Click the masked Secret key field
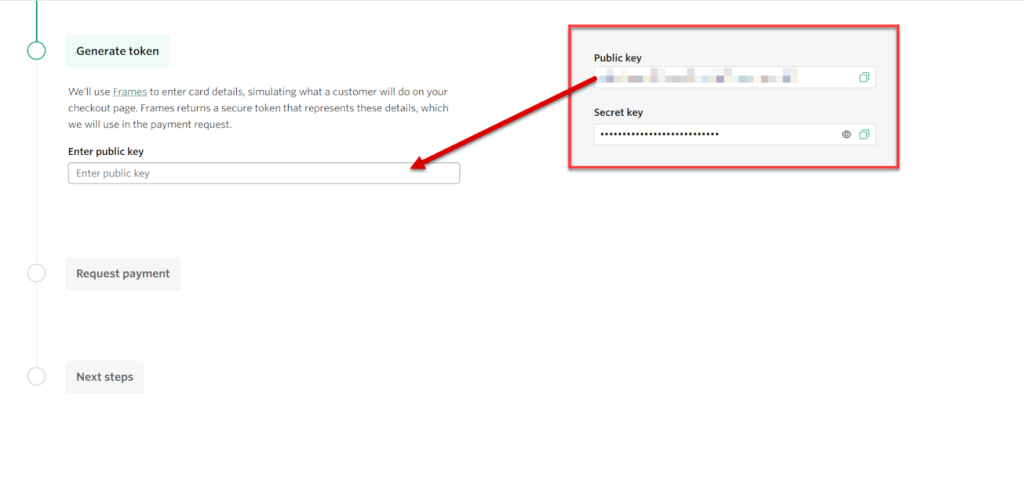Viewport: 1024px width, 490px height. tap(710, 134)
